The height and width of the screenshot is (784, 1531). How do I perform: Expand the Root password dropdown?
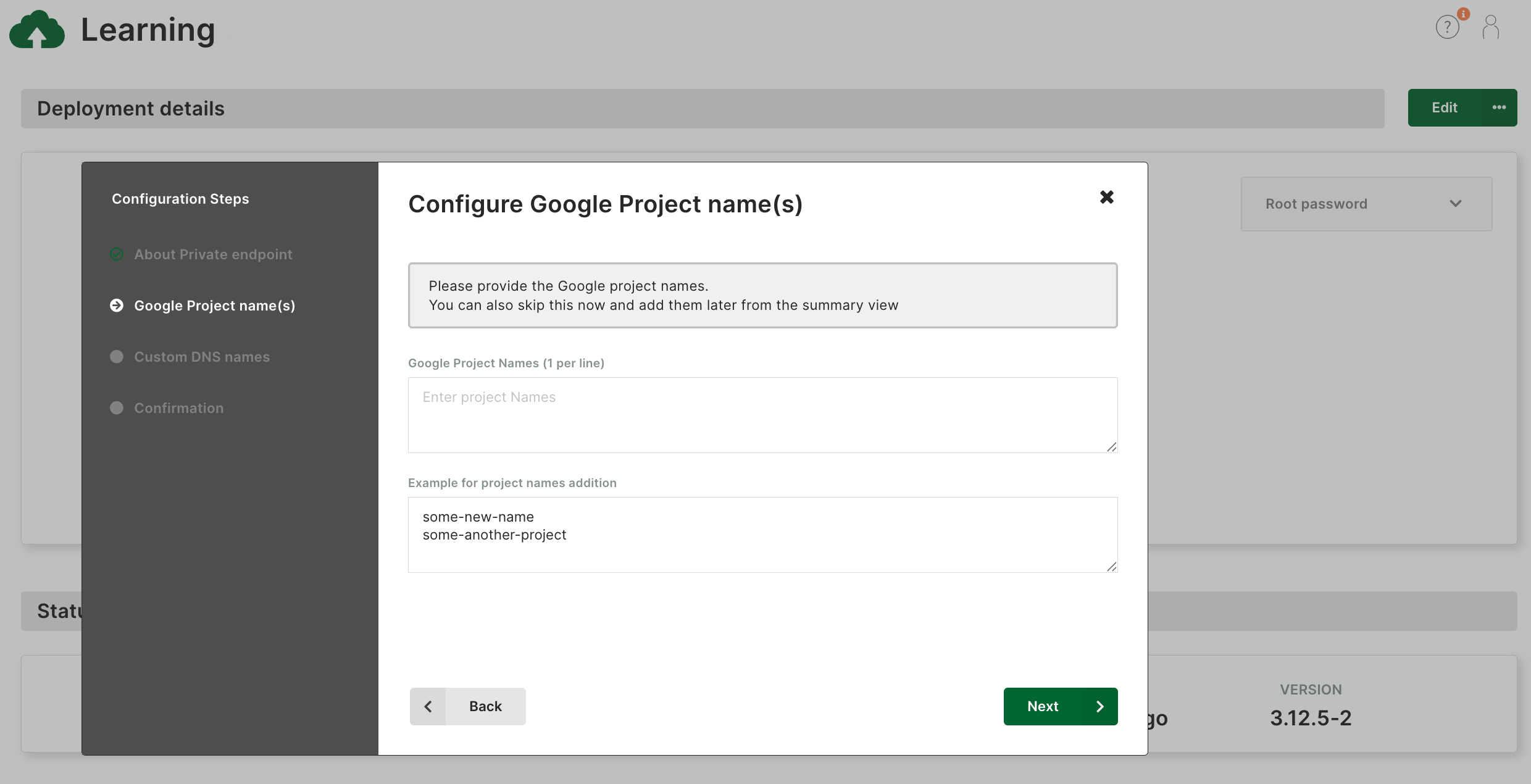1367,204
